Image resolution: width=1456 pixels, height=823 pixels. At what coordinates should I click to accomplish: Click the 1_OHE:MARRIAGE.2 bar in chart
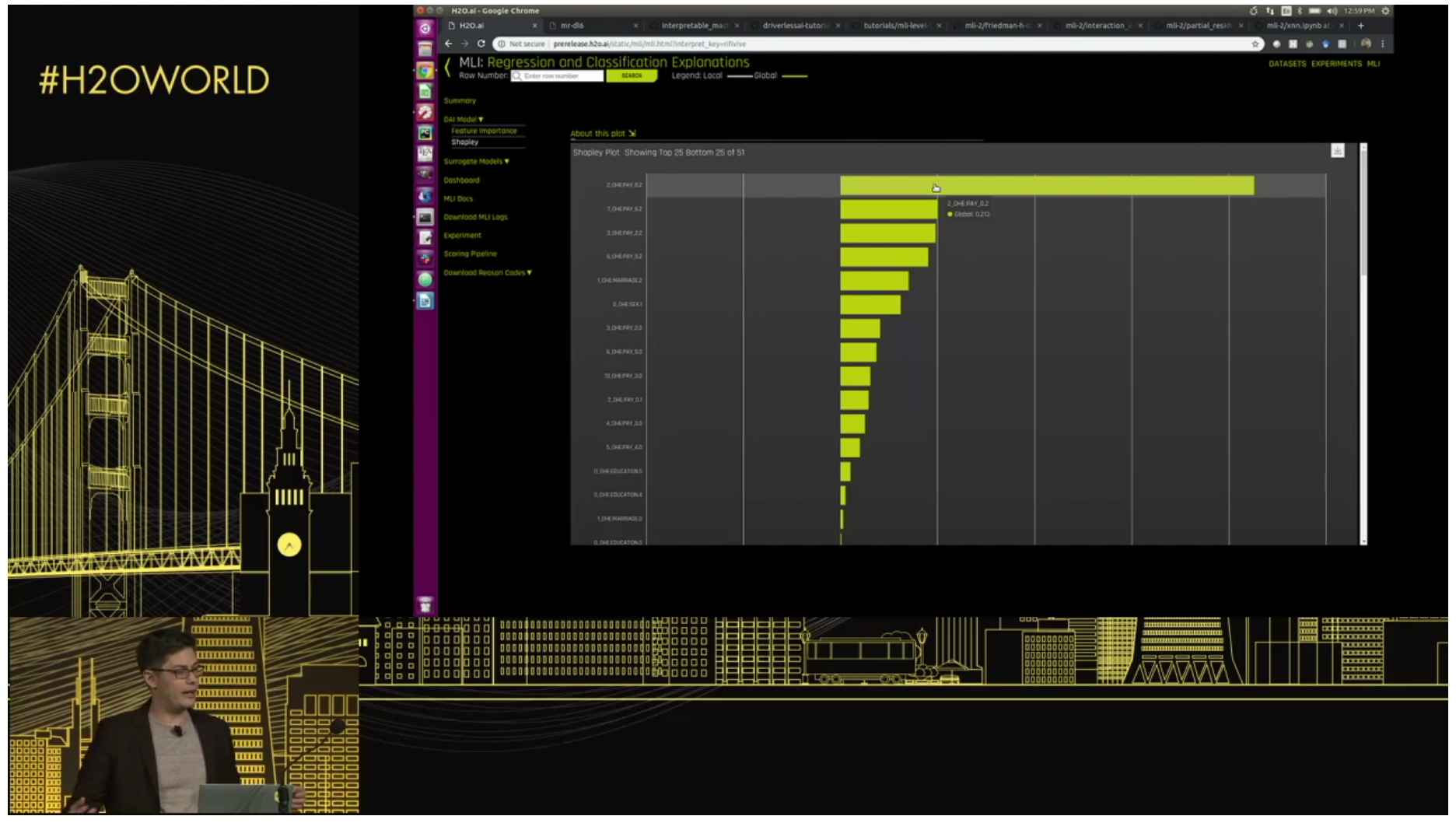pyautogui.click(x=874, y=280)
